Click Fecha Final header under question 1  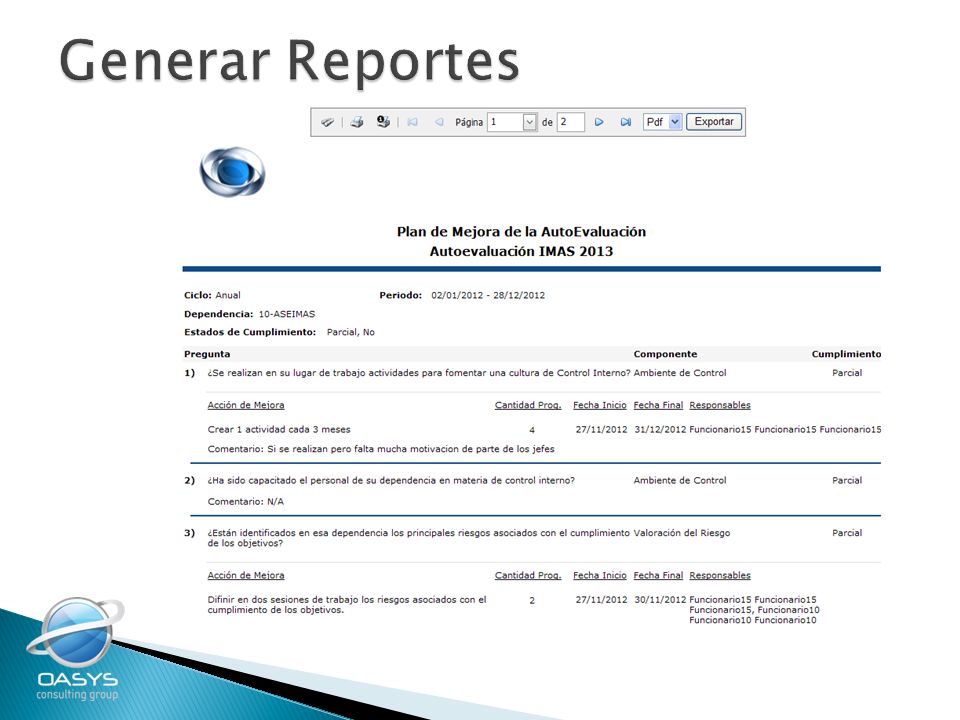pos(658,405)
